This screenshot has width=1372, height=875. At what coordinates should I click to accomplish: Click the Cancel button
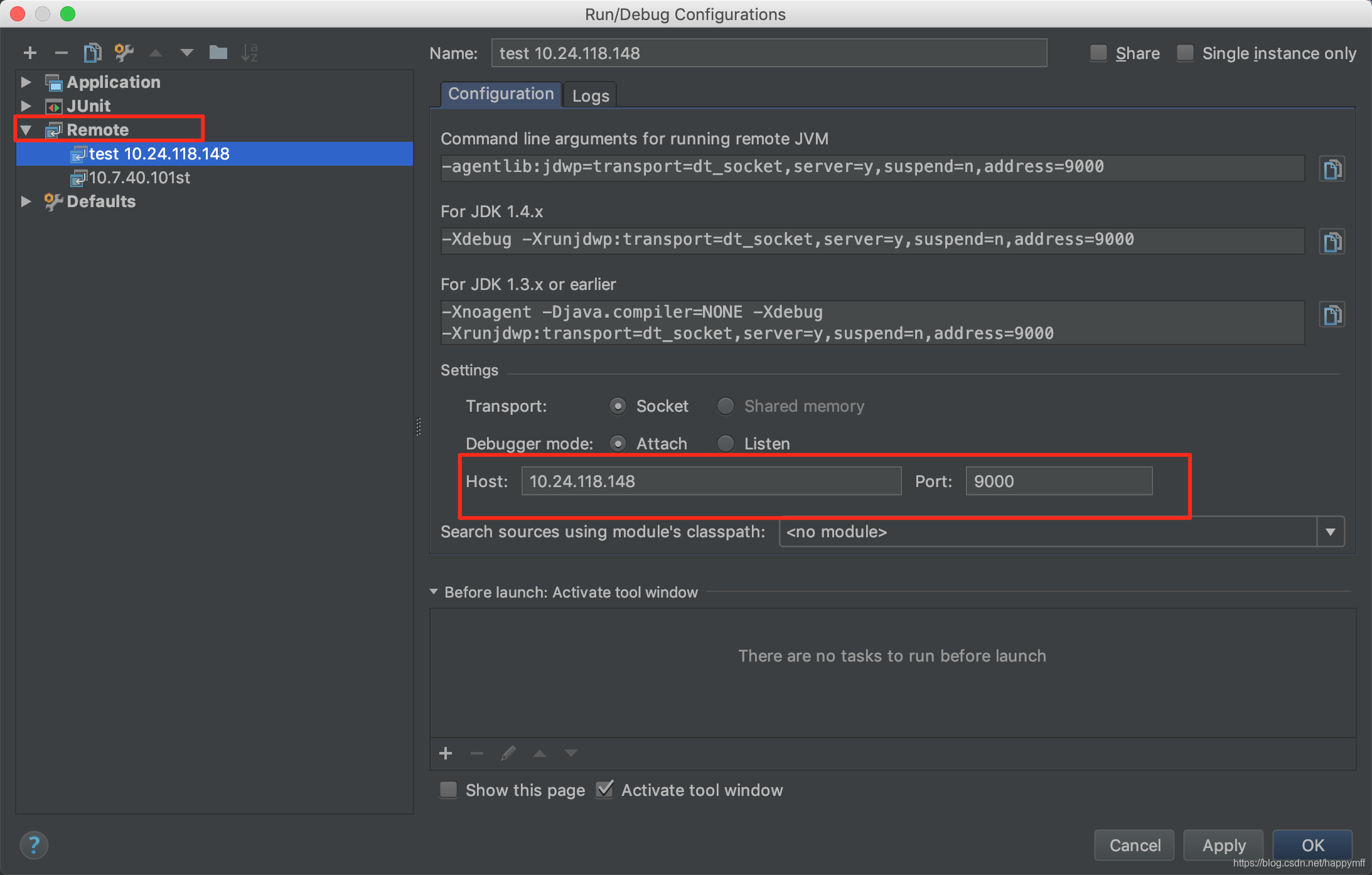[1135, 845]
